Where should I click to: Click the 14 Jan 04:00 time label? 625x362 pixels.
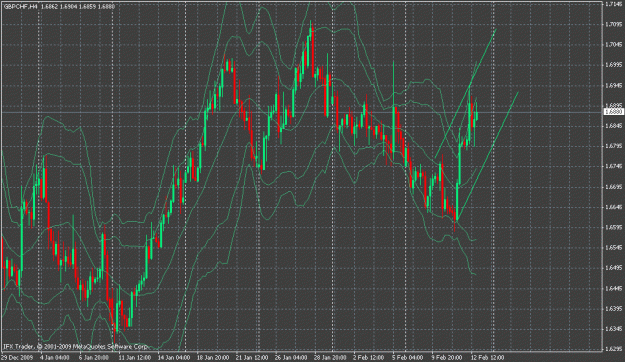173,357
